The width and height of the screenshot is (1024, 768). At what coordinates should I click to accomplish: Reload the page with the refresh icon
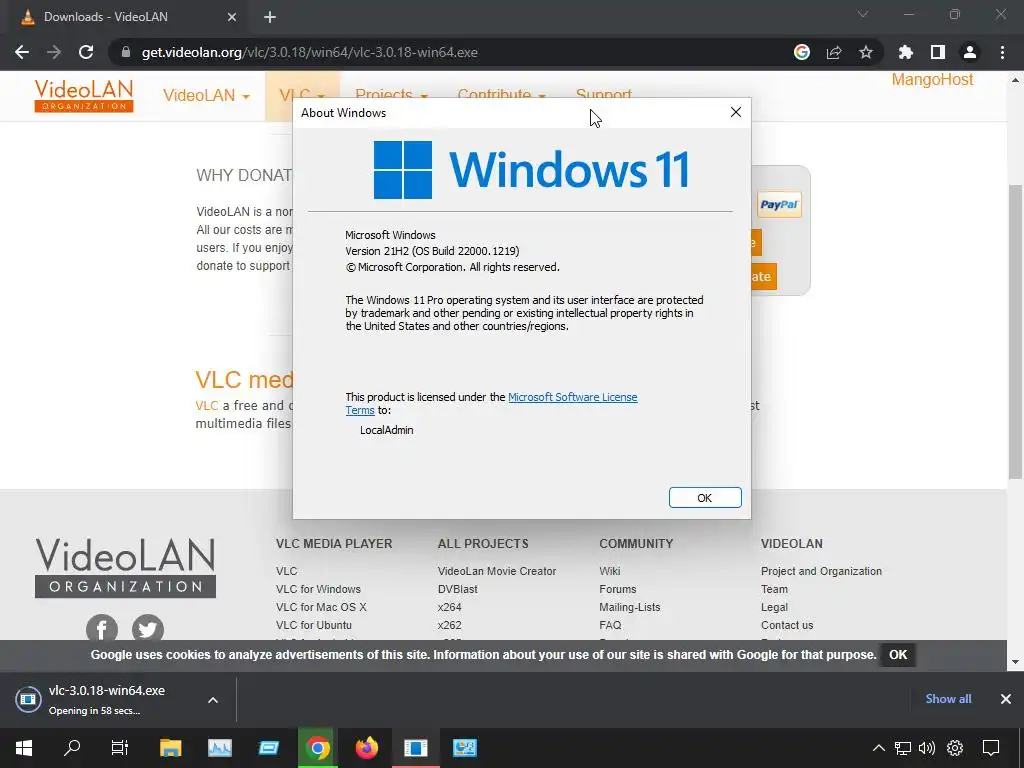(x=86, y=52)
